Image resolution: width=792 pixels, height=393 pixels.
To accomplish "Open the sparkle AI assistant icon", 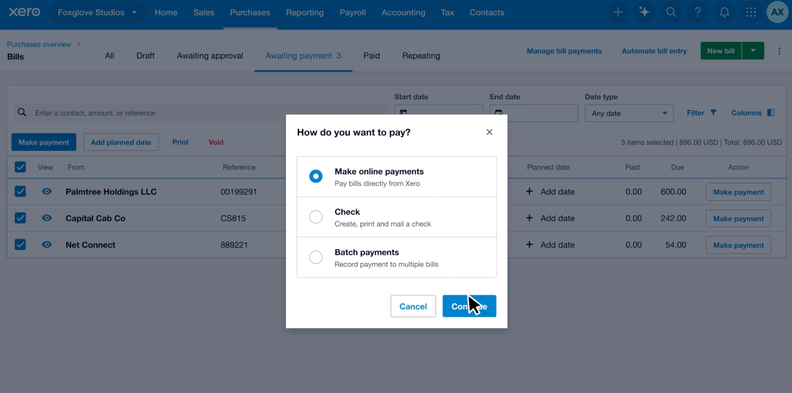I will click(x=644, y=13).
